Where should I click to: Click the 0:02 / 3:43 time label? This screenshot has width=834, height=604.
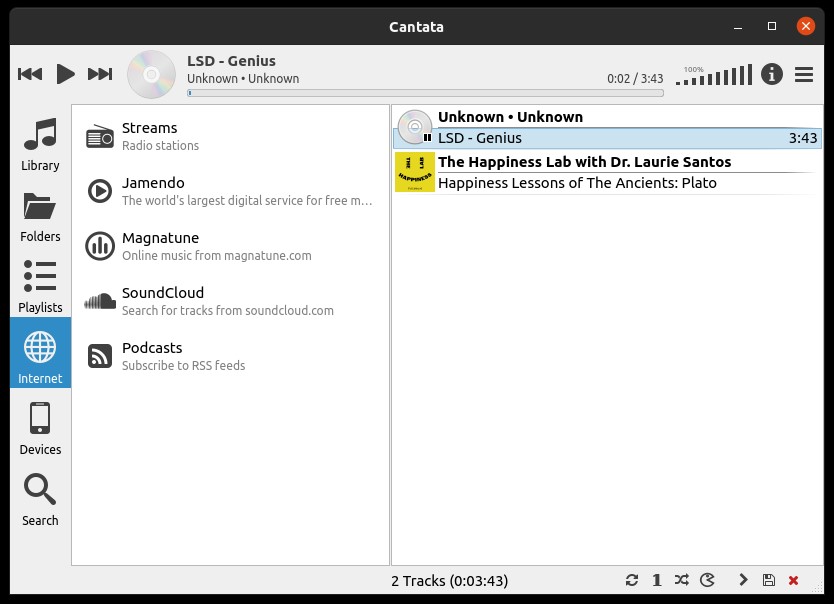coord(635,79)
